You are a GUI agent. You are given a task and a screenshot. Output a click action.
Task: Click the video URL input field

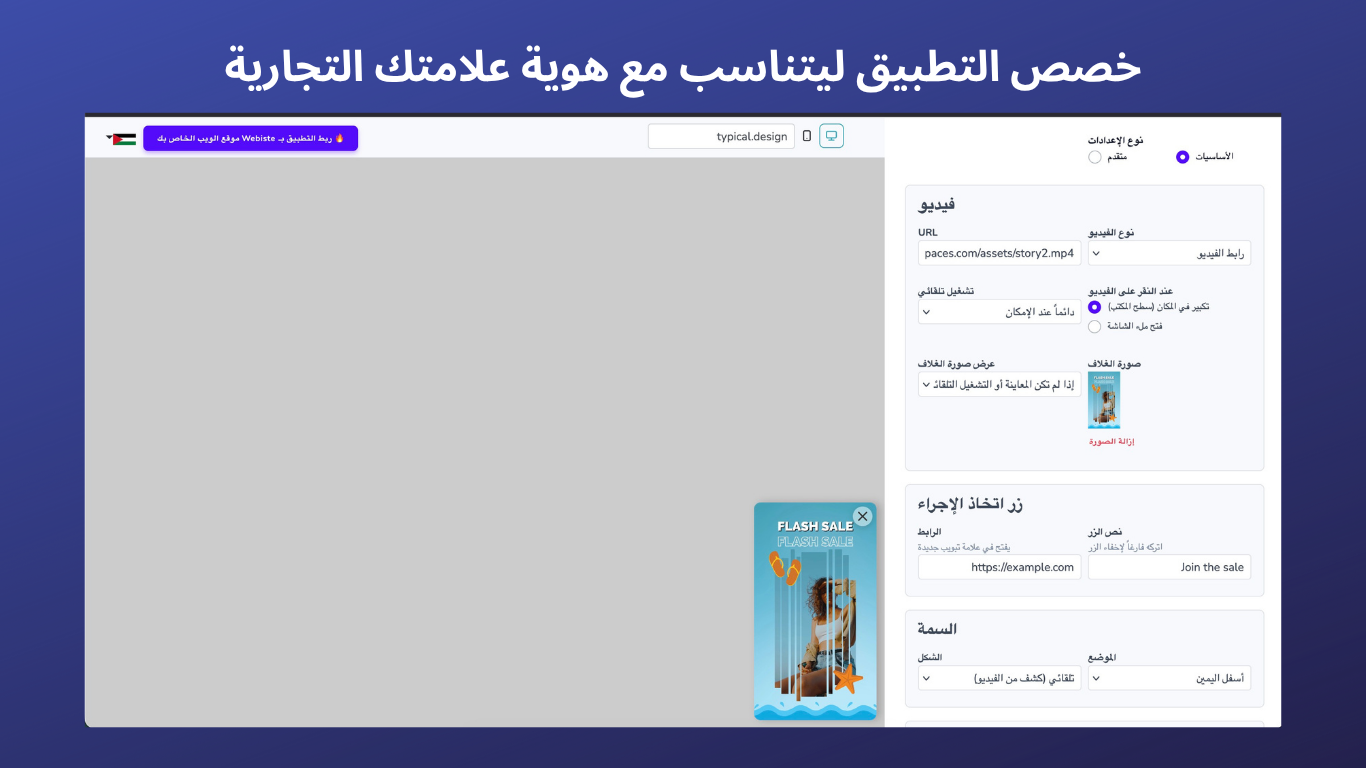pyautogui.click(x=999, y=253)
